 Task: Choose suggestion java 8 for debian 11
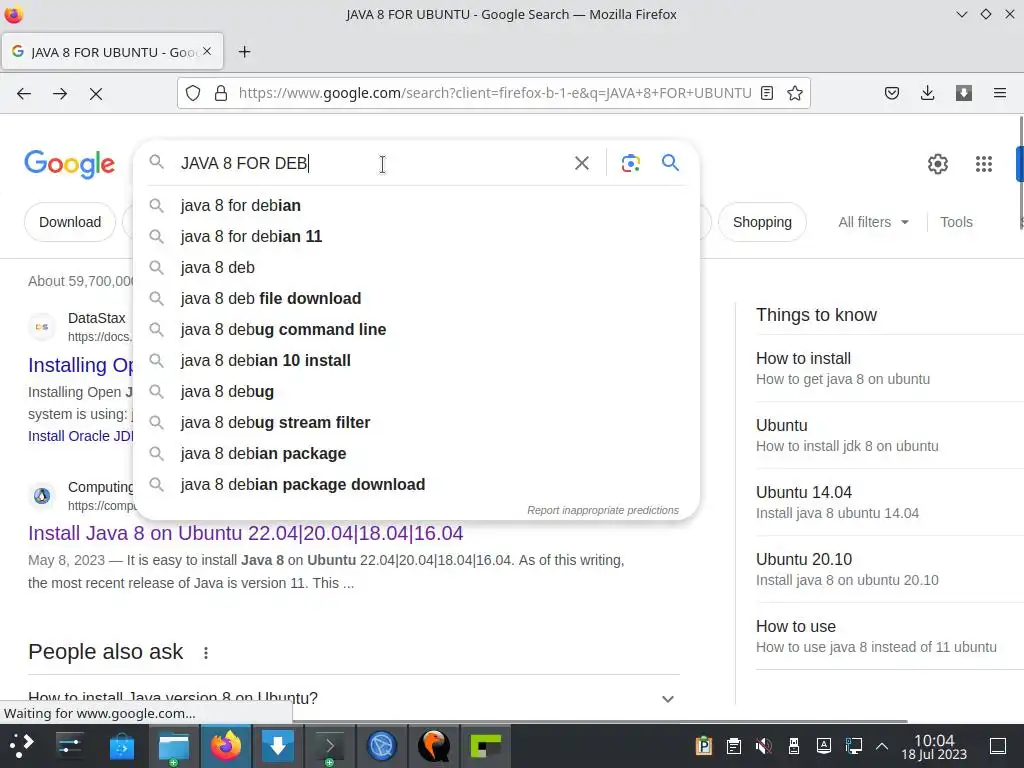[x=417, y=236]
